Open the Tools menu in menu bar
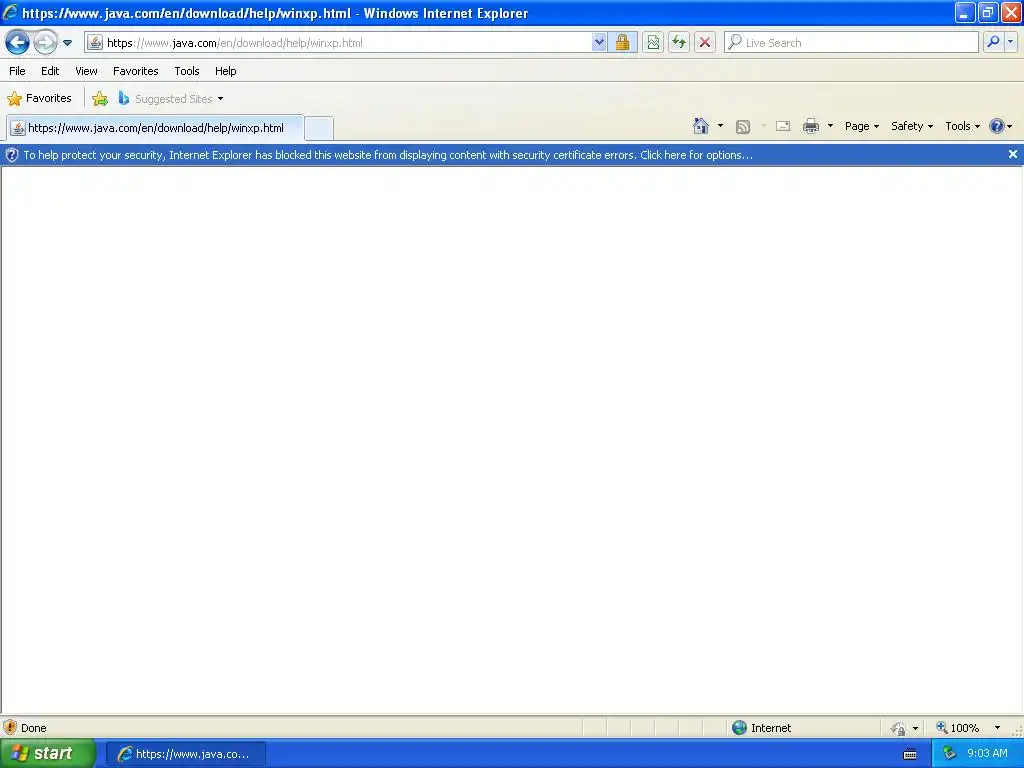Image resolution: width=1024 pixels, height=768 pixels. coord(187,71)
